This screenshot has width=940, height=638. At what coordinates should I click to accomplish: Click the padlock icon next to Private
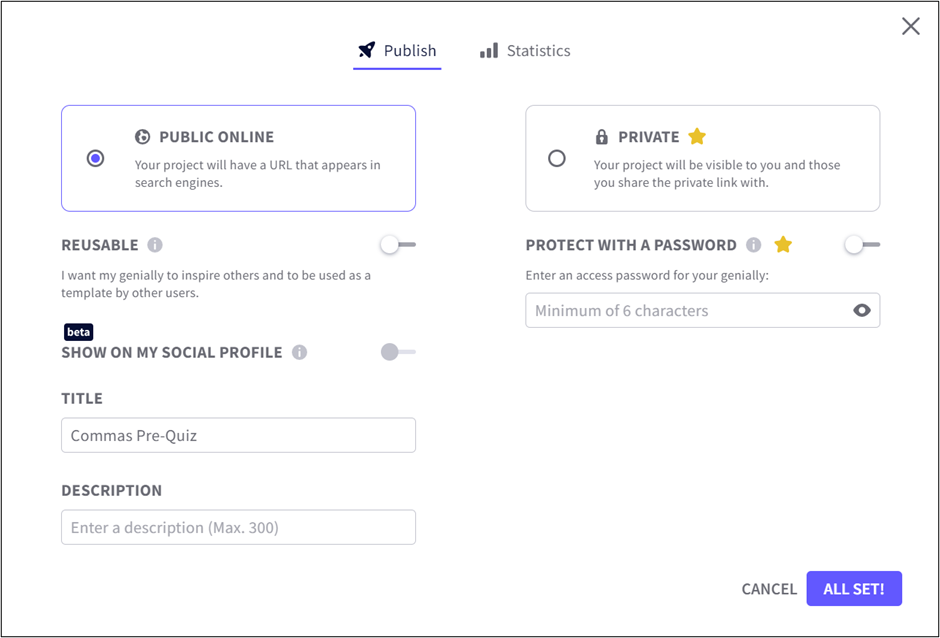tap(601, 137)
